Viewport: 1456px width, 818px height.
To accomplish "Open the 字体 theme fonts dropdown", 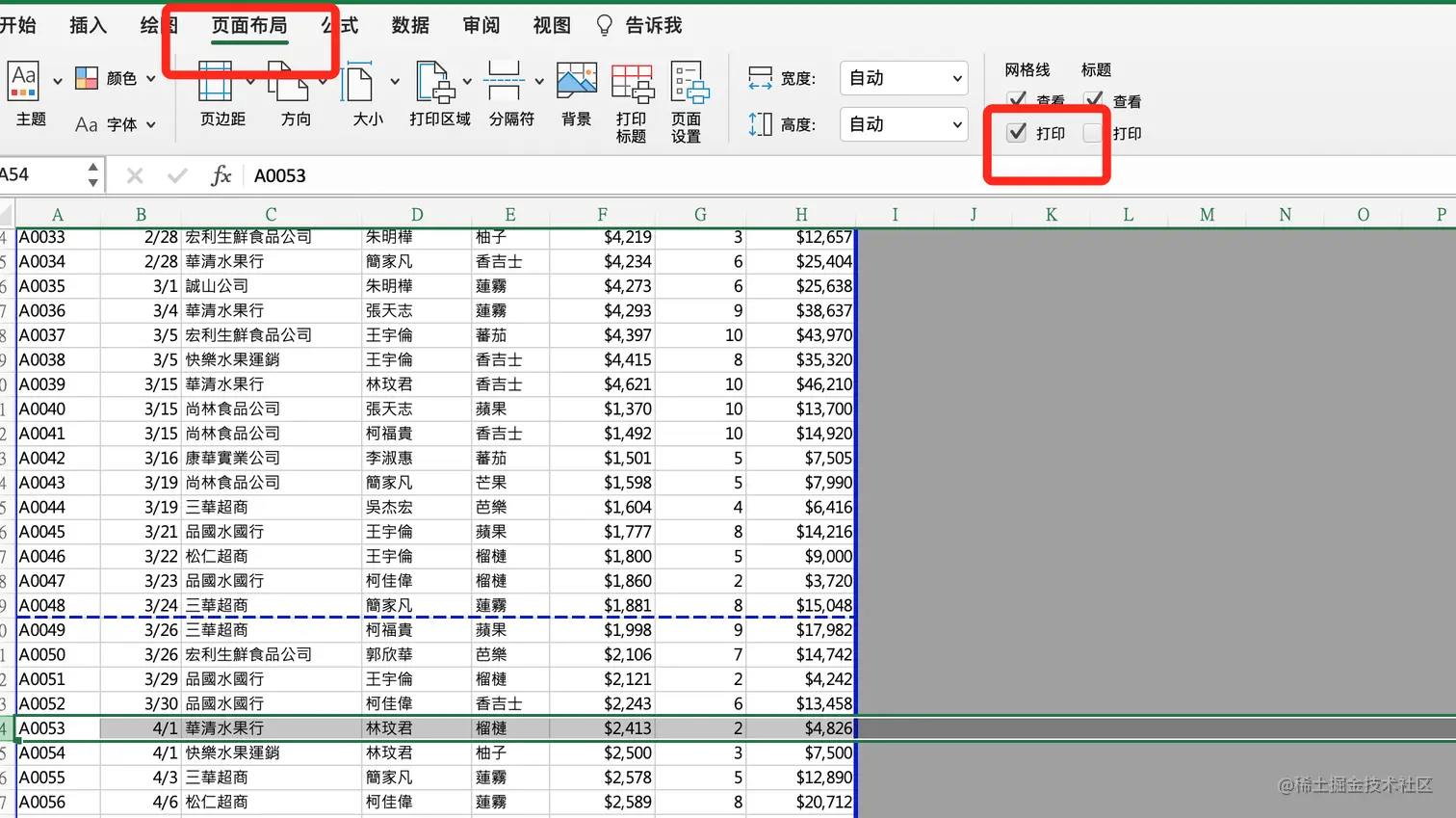I will (116, 124).
